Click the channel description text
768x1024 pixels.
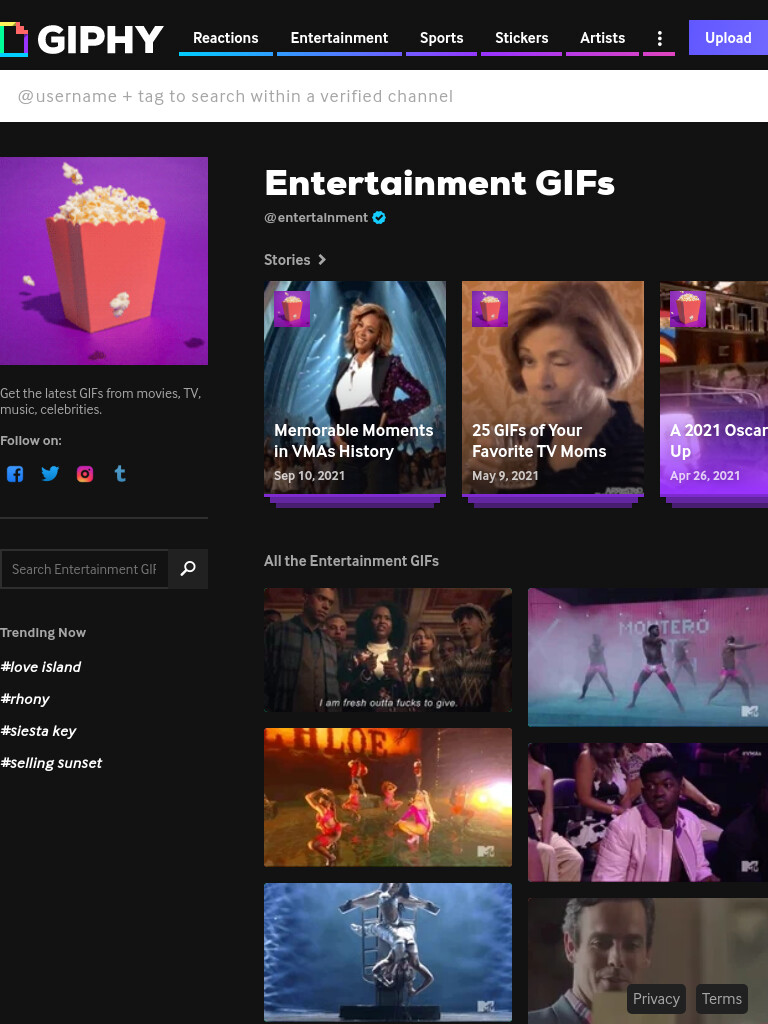coord(101,401)
